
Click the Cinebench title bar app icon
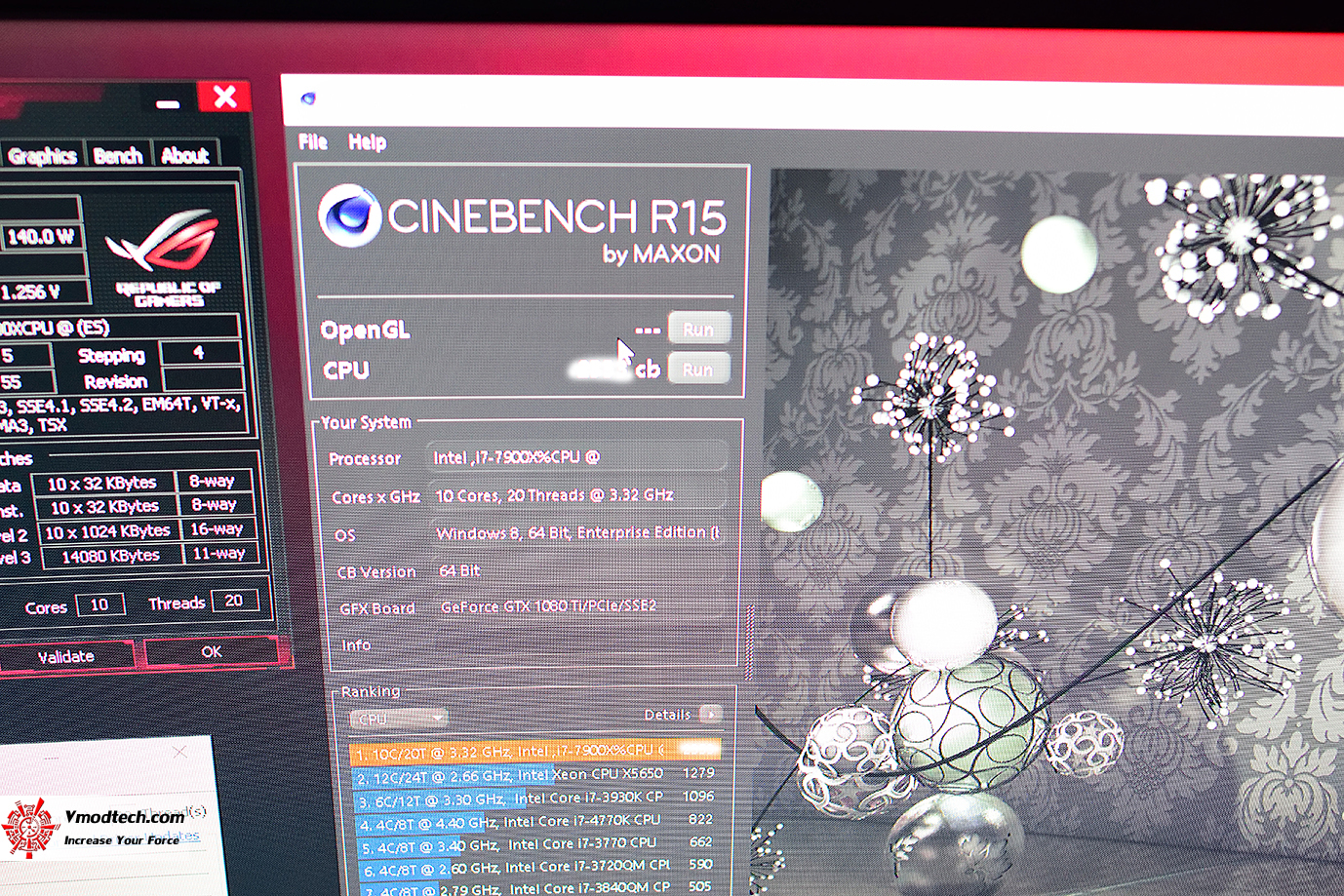point(308,98)
